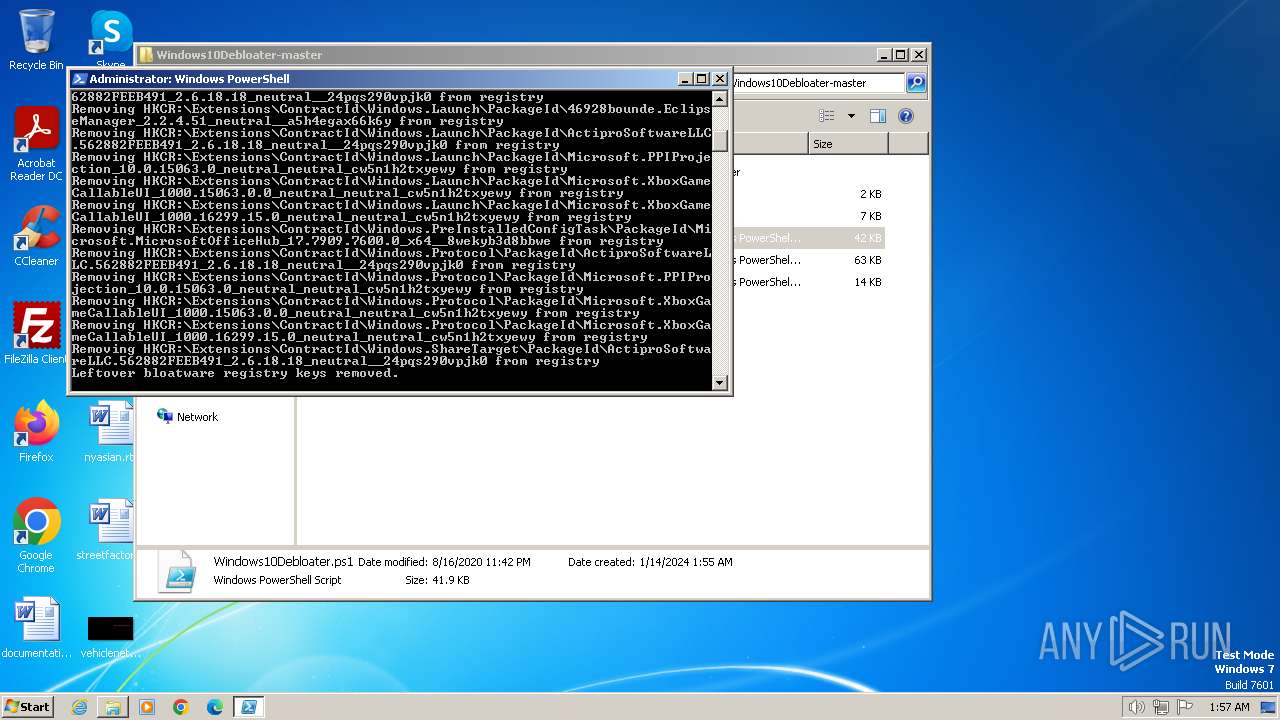Toggle the Explorer preview pane button
This screenshot has width=1280, height=720.
pos(878,116)
